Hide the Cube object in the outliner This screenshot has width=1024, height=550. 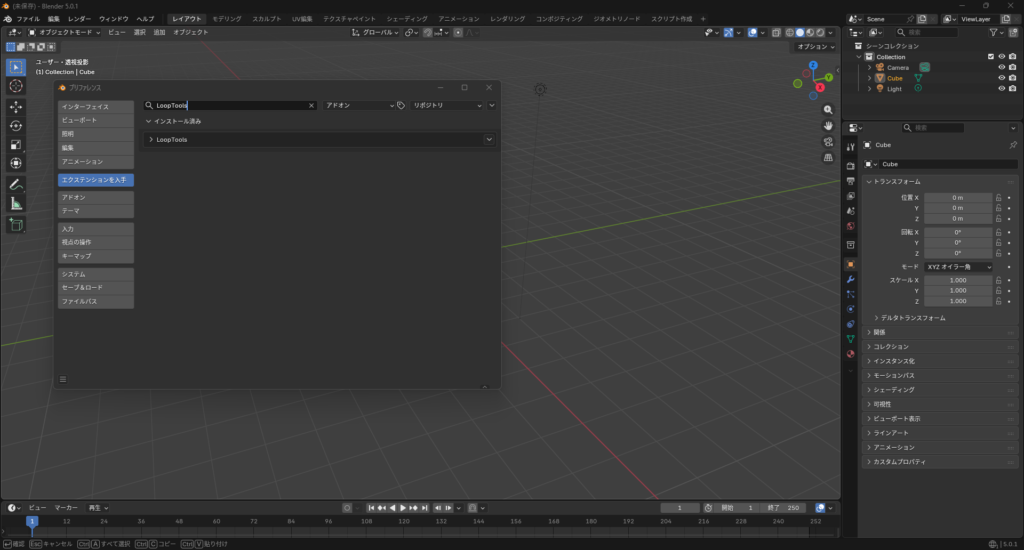[x=1001, y=78]
